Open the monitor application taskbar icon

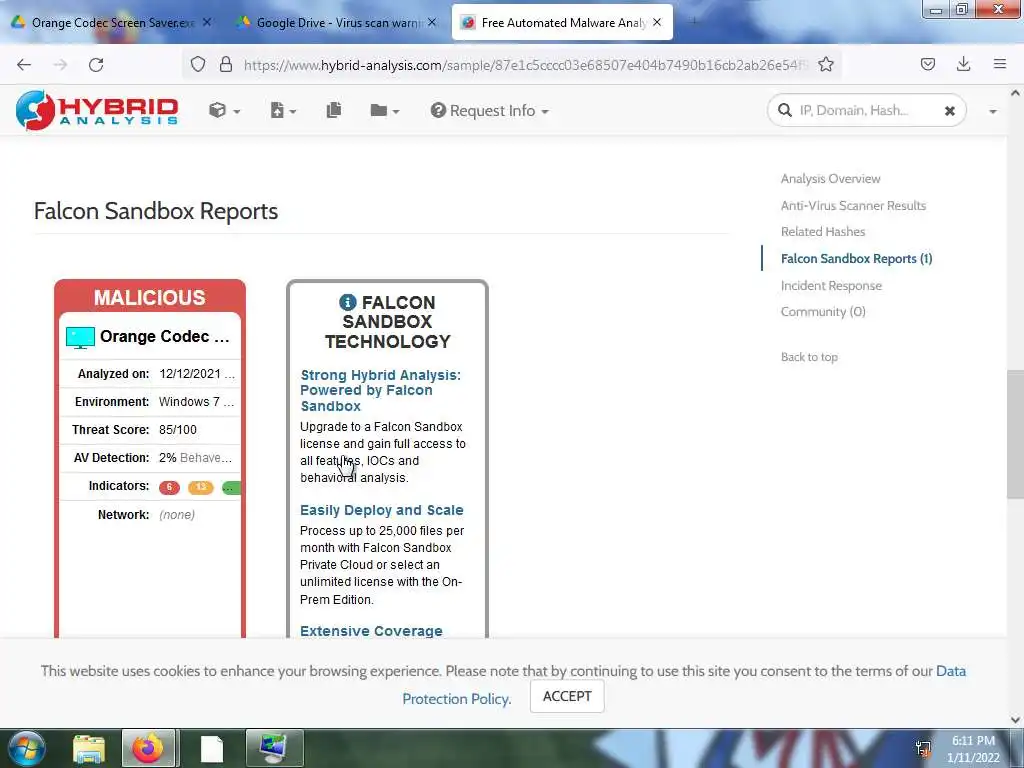click(x=274, y=748)
